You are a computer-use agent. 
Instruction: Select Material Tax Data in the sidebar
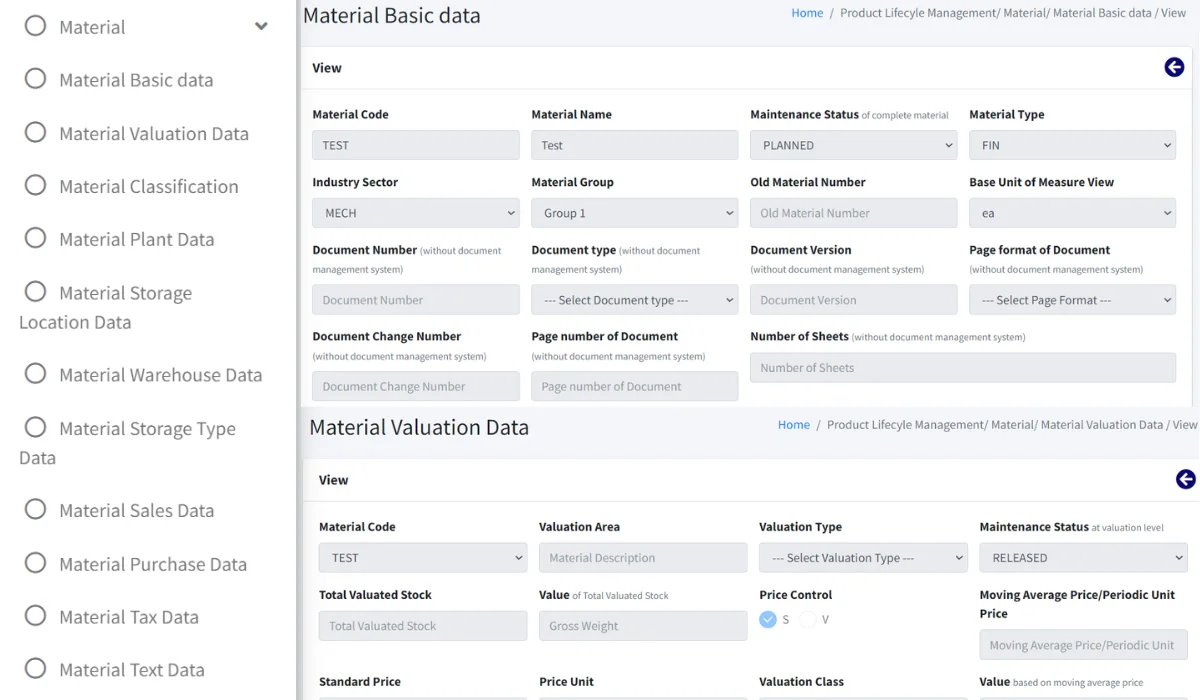(x=124, y=616)
